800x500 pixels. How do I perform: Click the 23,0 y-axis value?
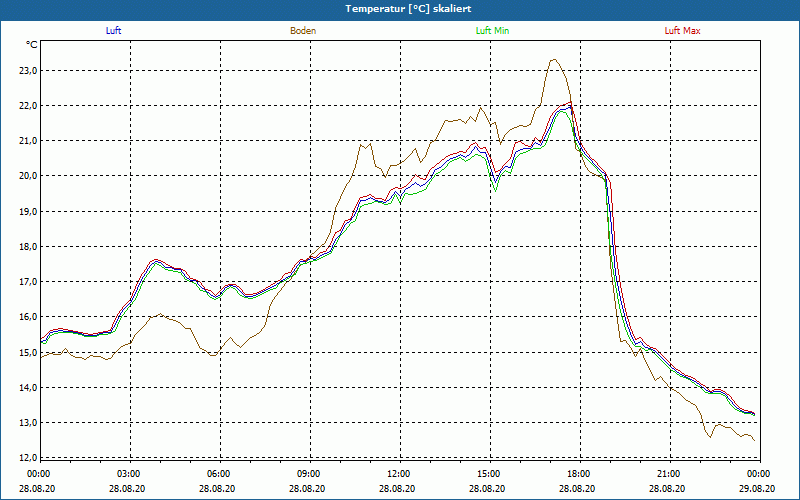point(28,70)
